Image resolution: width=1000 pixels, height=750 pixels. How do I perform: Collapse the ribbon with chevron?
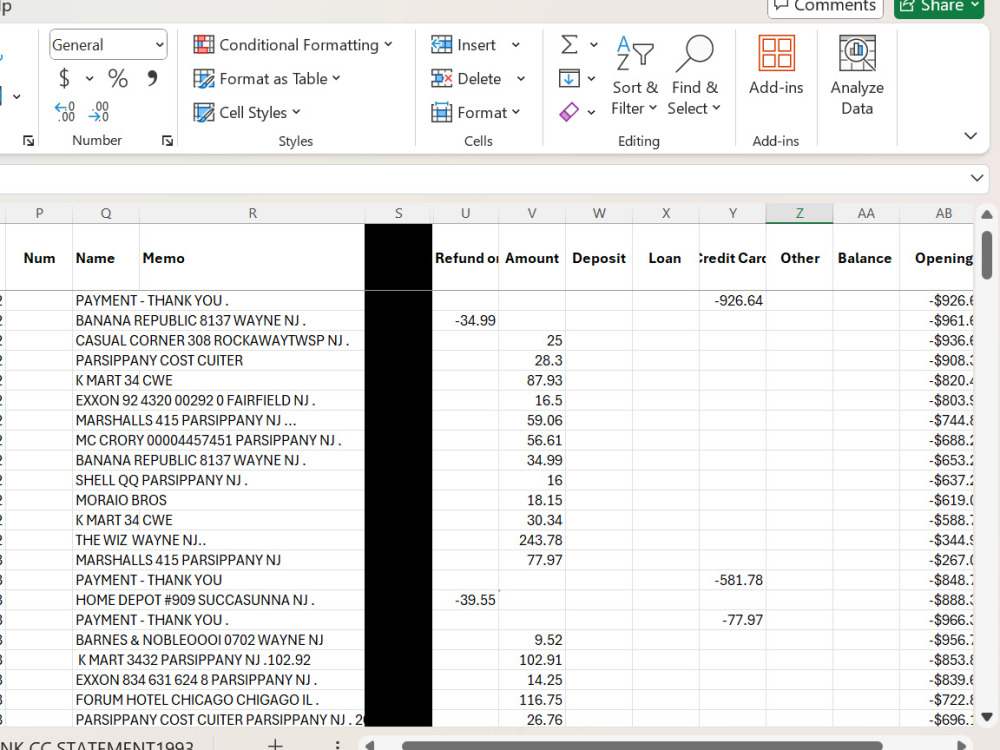point(971,136)
